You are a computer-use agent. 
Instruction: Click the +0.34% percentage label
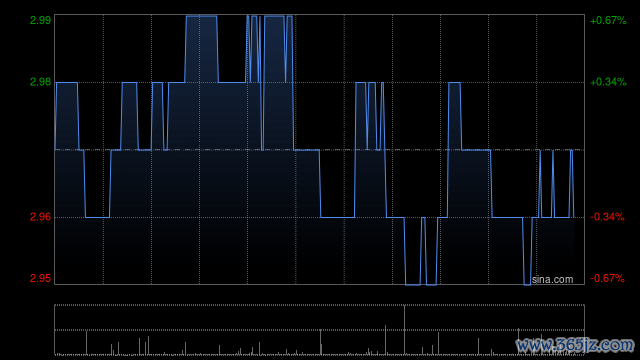click(608, 82)
